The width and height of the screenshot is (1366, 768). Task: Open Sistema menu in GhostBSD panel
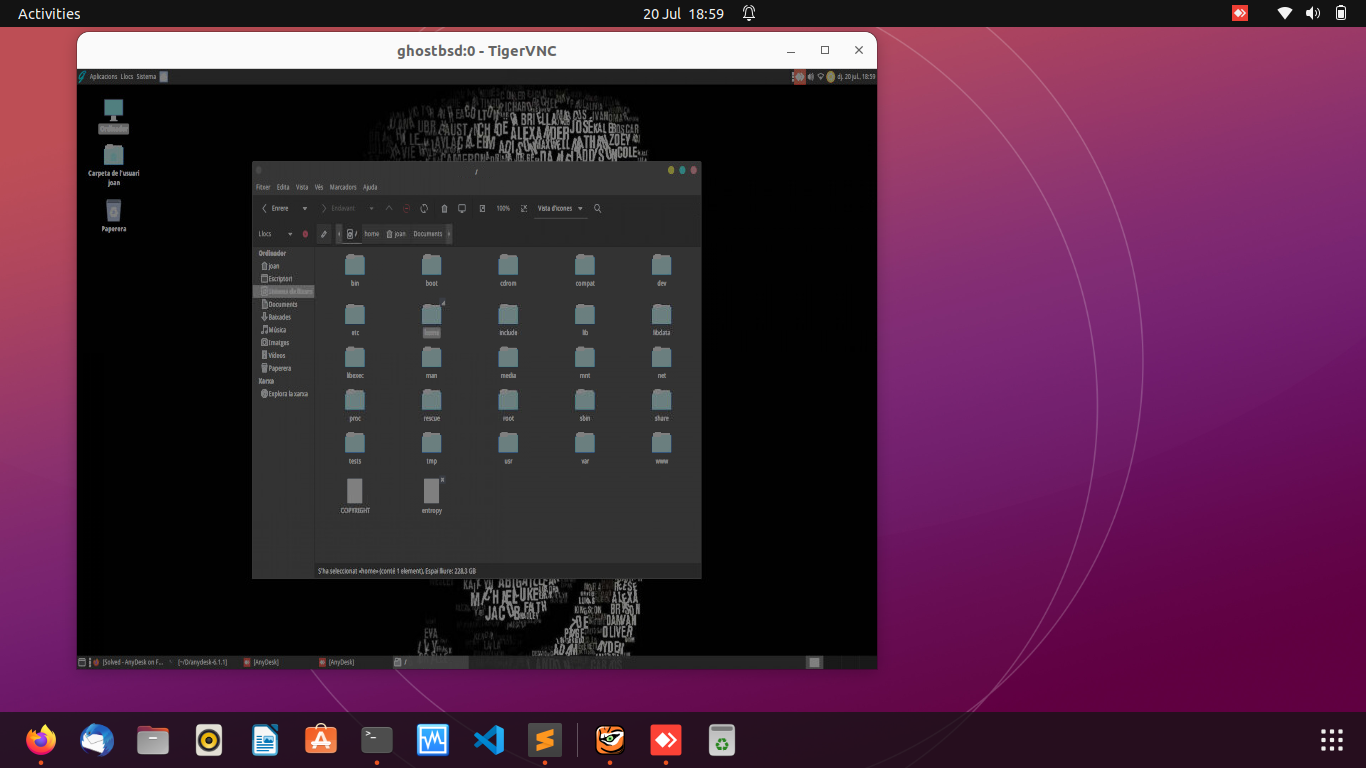point(146,77)
